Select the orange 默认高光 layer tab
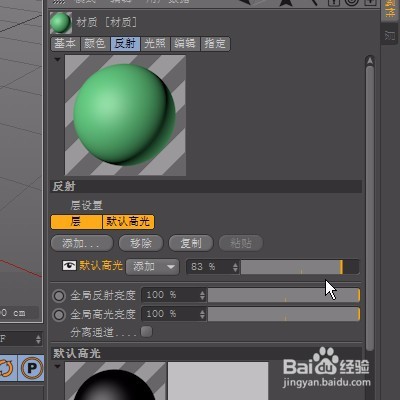 click(x=128, y=222)
